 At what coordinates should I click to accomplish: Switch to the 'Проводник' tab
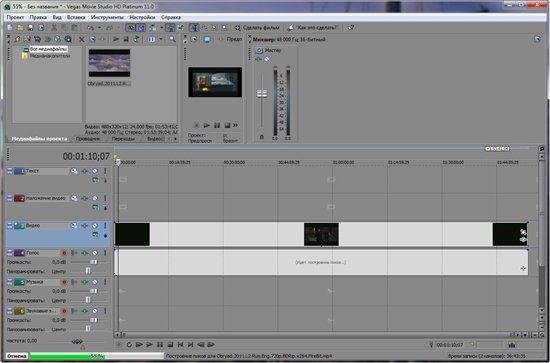tap(88, 139)
